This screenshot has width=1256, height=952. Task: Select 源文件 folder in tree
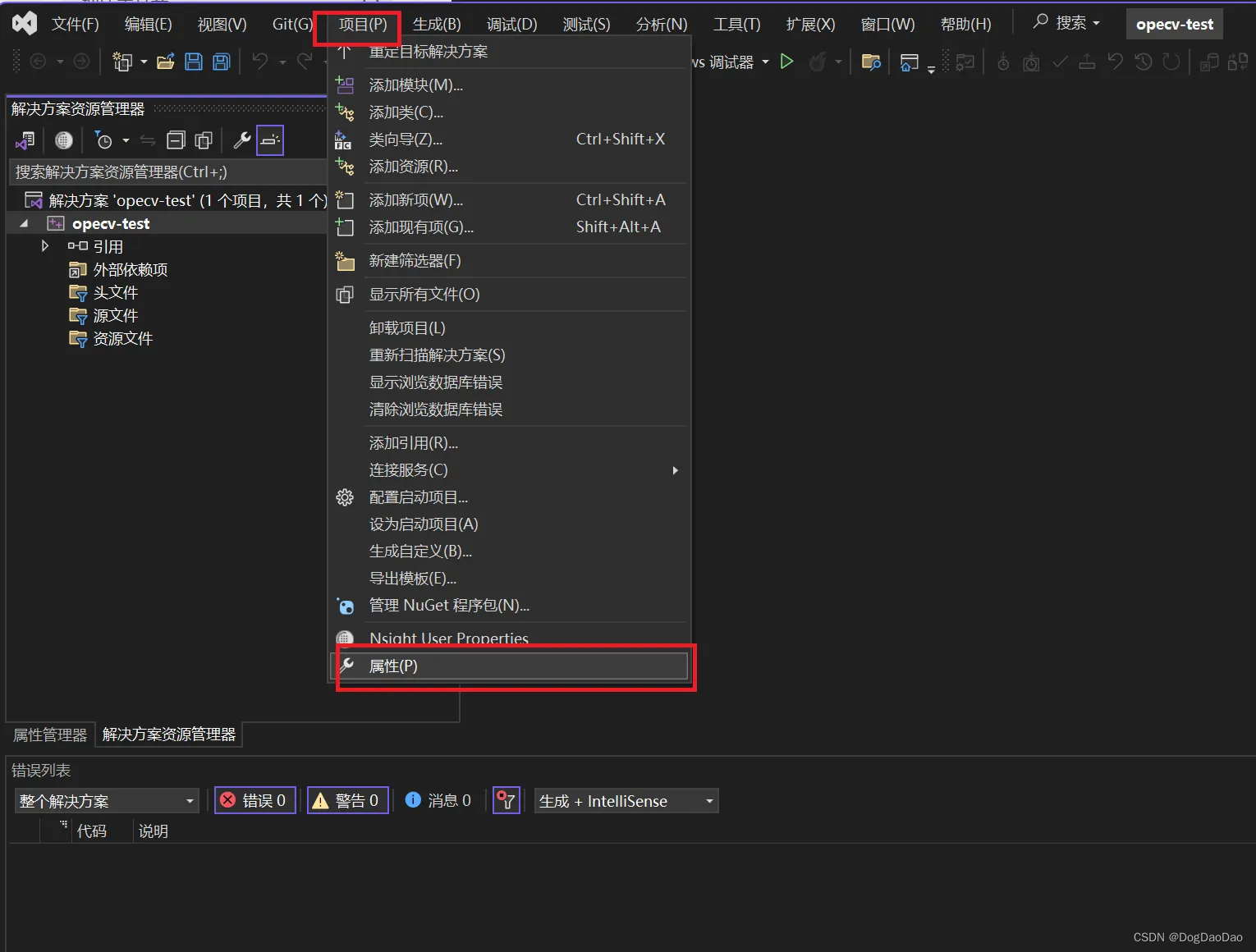pos(115,315)
